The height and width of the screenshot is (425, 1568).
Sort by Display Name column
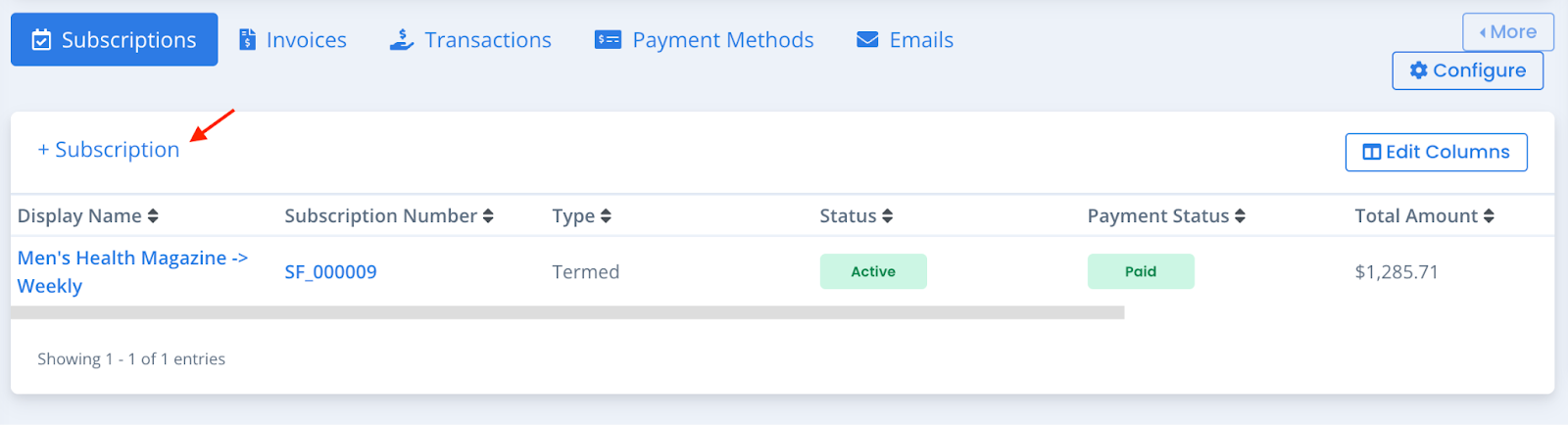pos(88,215)
